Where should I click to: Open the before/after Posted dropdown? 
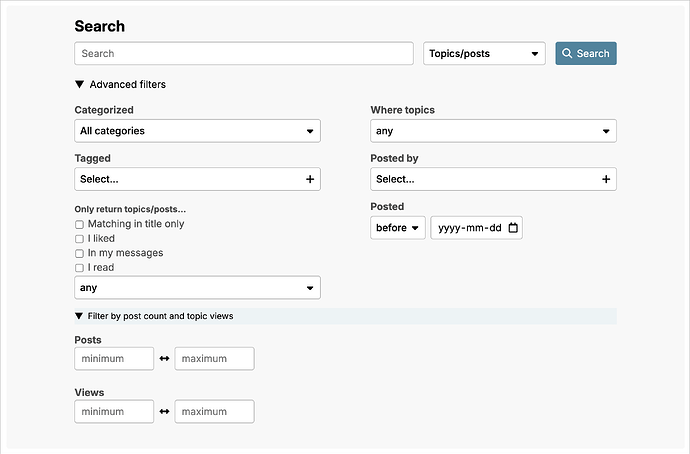(398, 227)
